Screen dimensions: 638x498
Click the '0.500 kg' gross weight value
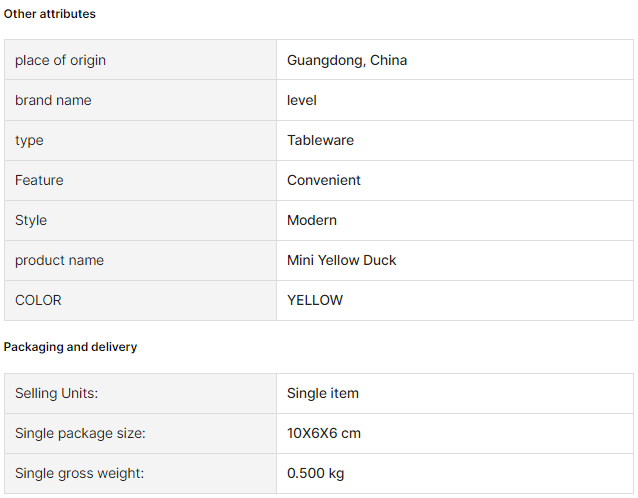click(315, 473)
